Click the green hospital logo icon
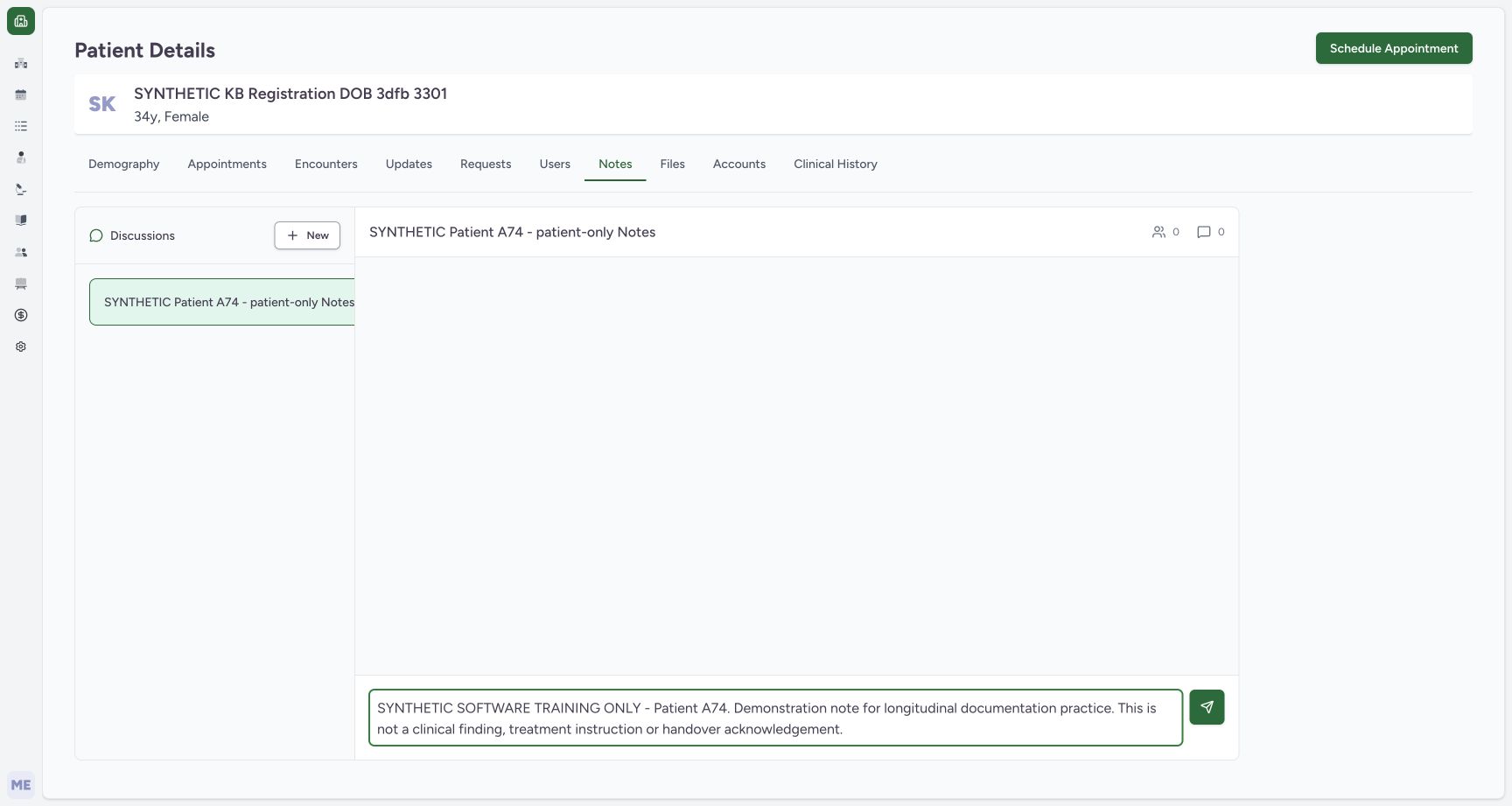1512x806 pixels. coord(21,21)
